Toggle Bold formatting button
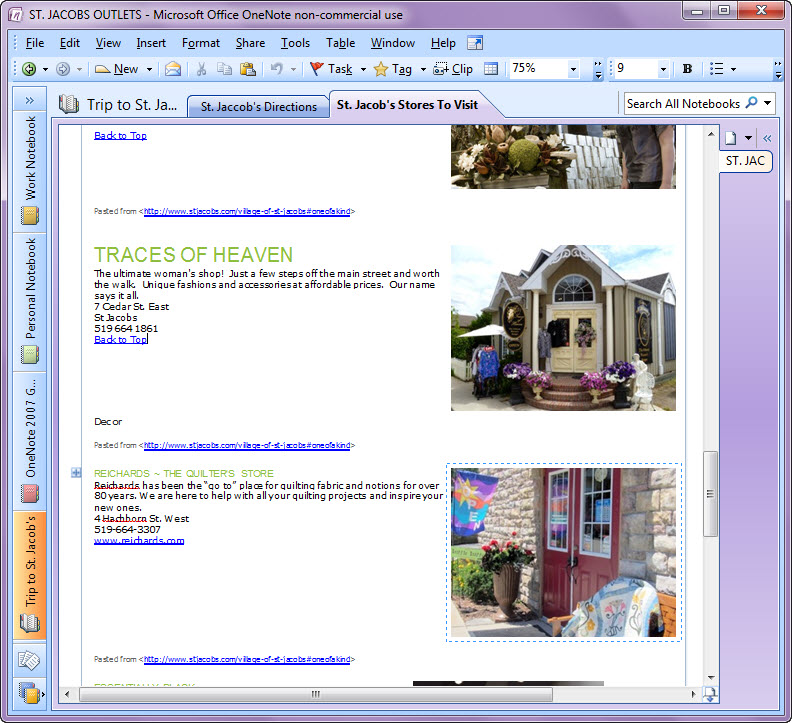Image resolution: width=792 pixels, height=723 pixels. pos(687,69)
